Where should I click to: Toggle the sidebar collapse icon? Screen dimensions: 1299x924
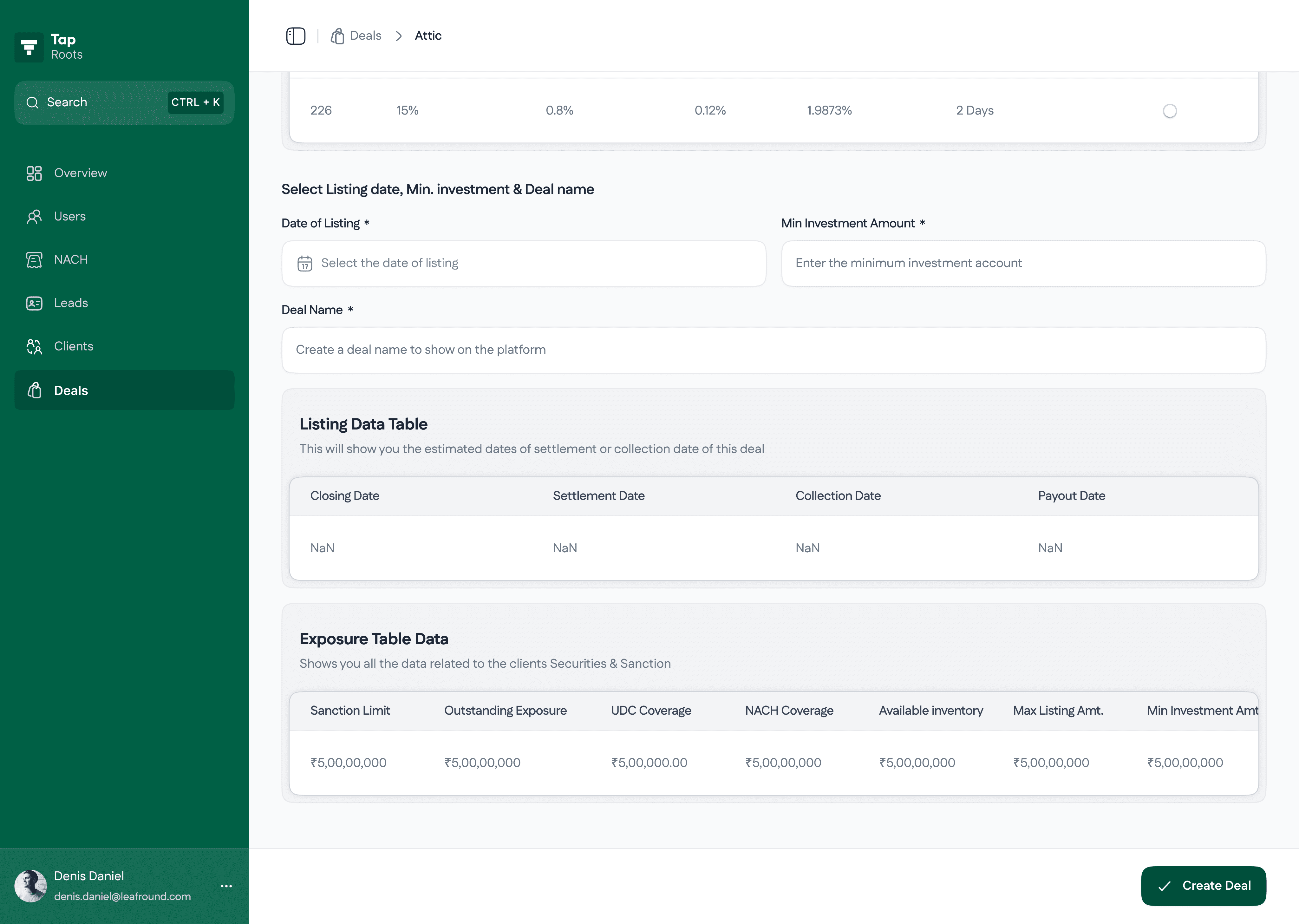point(295,36)
